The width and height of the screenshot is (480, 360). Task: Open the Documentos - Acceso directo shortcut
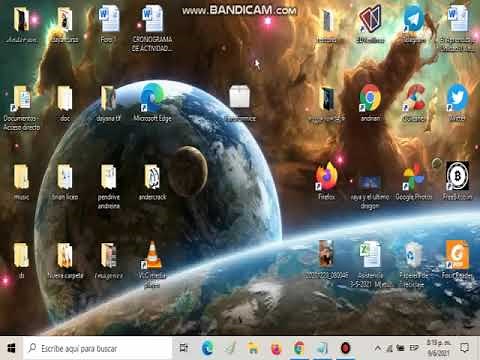pos(21,99)
